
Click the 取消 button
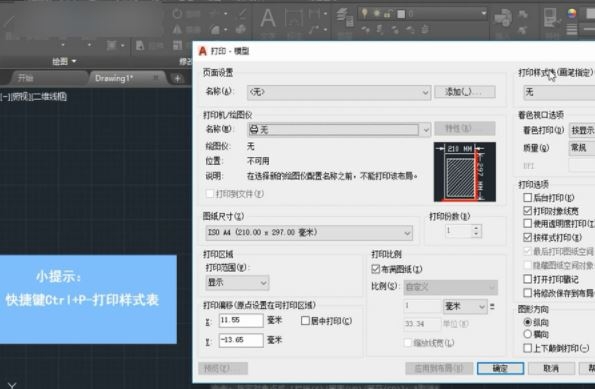point(551,368)
